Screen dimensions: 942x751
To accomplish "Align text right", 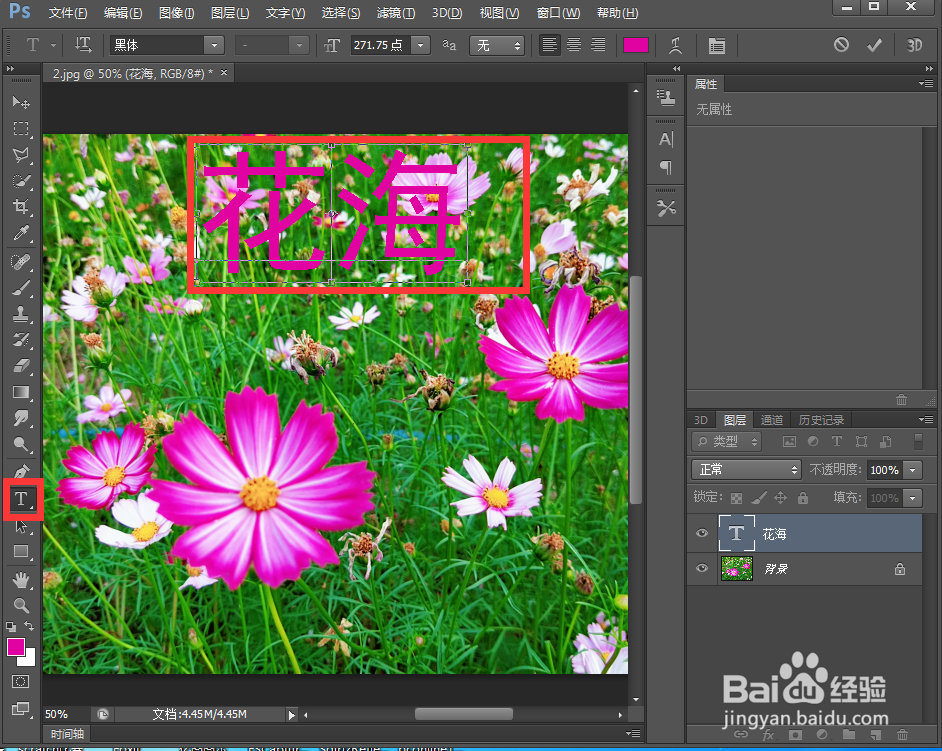I will (x=598, y=44).
